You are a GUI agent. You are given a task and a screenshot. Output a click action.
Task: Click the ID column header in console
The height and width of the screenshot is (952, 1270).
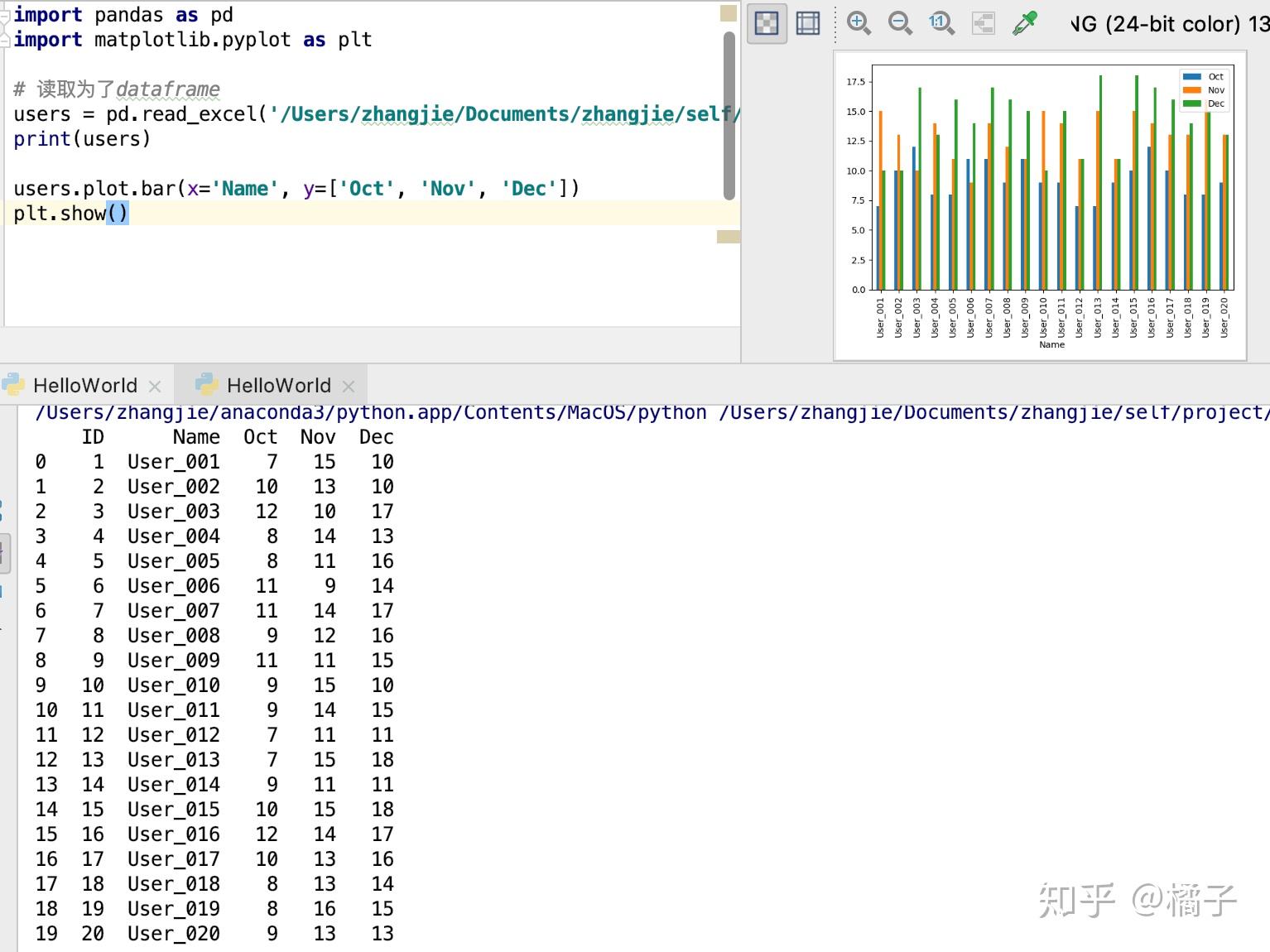tap(93, 437)
